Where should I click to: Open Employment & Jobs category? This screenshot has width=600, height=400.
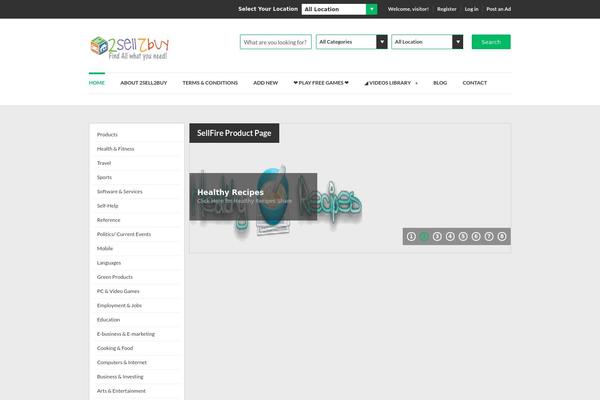[119, 305]
